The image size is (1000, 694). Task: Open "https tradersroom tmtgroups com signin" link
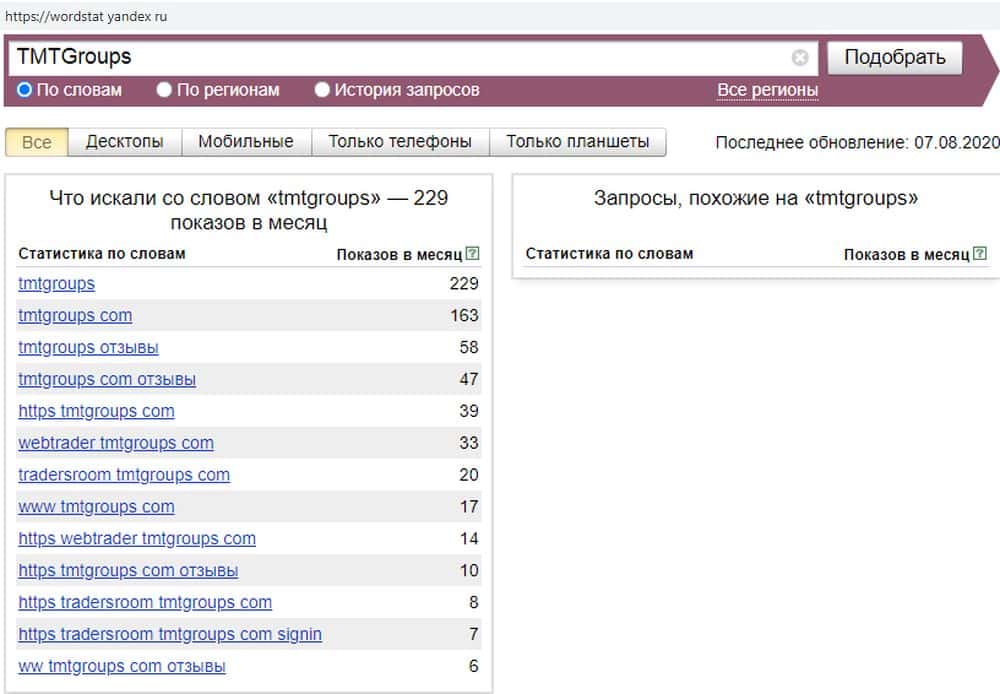coord(170,635)
